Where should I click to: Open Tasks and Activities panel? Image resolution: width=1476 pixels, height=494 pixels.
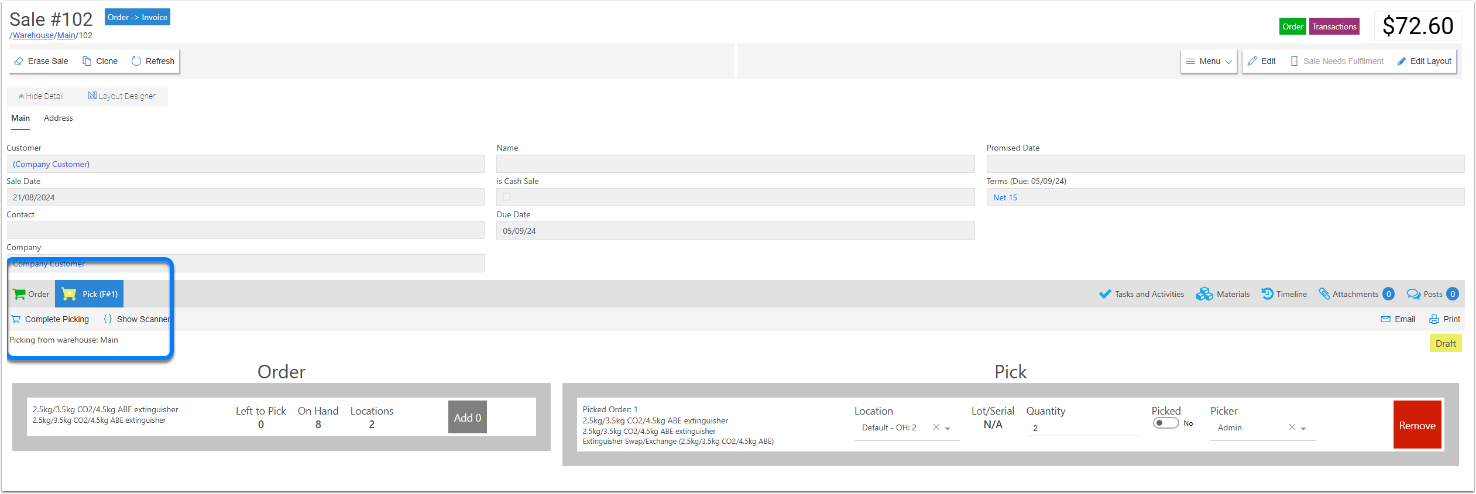[1141, 294]
